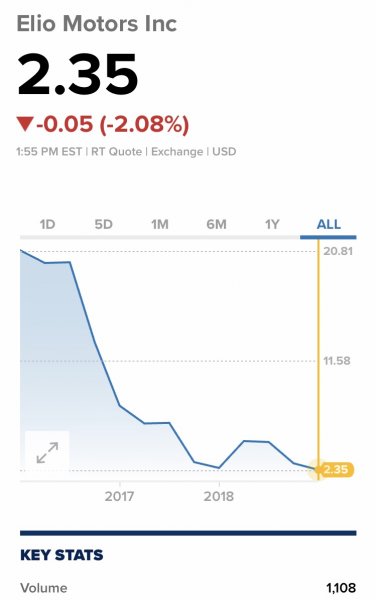Expand chart to fullscreen with arrows icon

click(47, 452)
